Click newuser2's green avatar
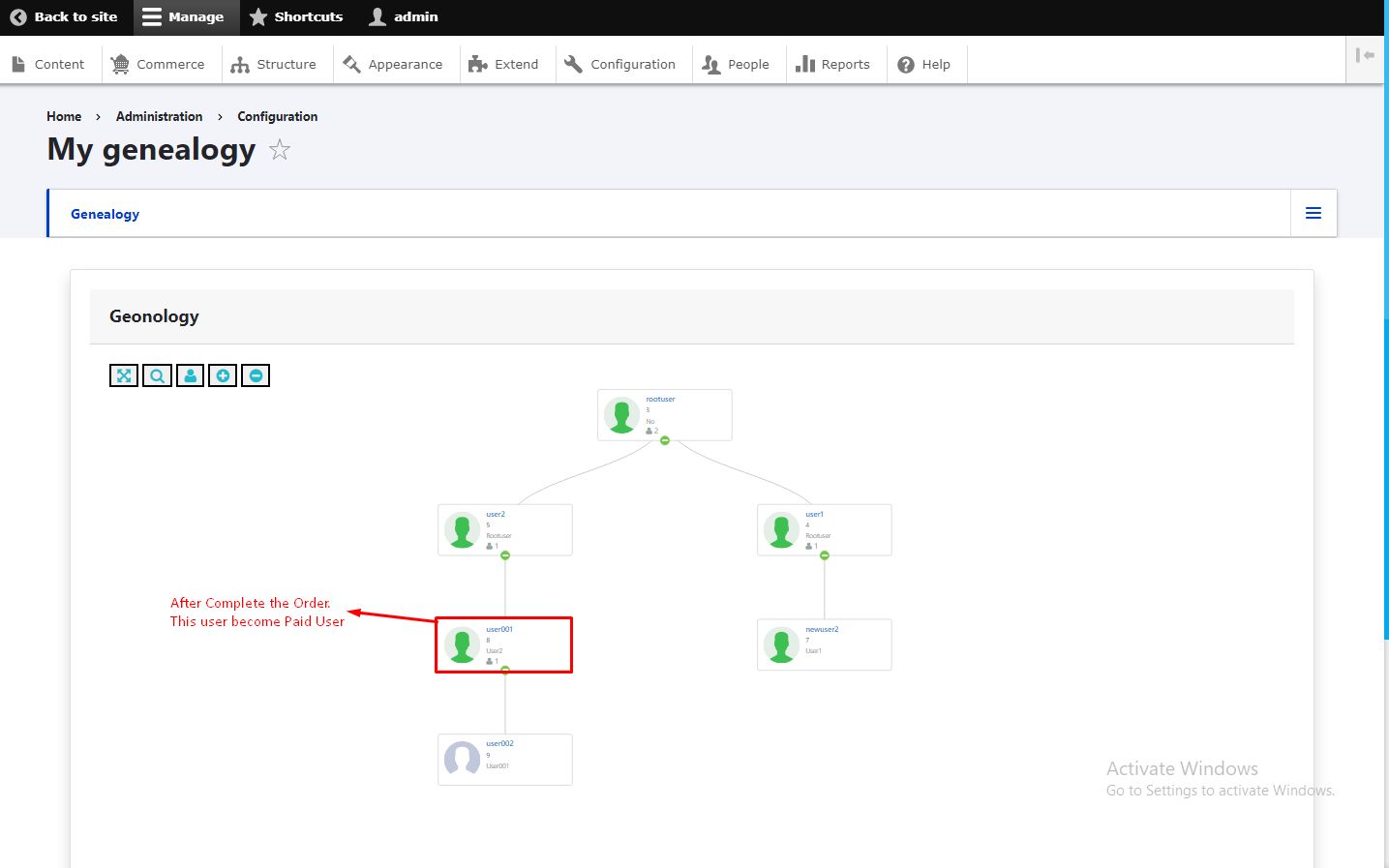The height and width of the screenshot is (868, 1389). 781,645
